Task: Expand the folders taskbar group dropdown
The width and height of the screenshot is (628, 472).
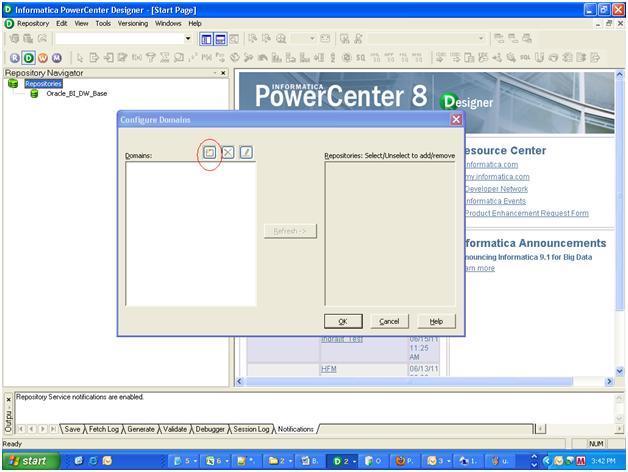Action: pos(290,461)
